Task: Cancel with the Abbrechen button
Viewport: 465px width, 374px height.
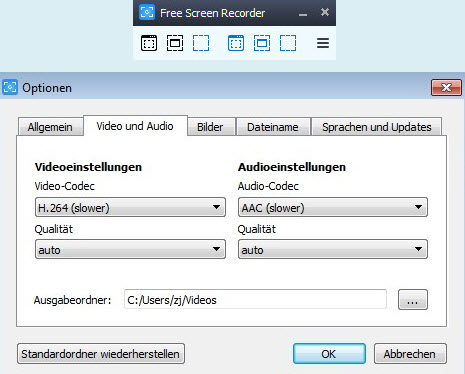Action: [x=410, y=354]
